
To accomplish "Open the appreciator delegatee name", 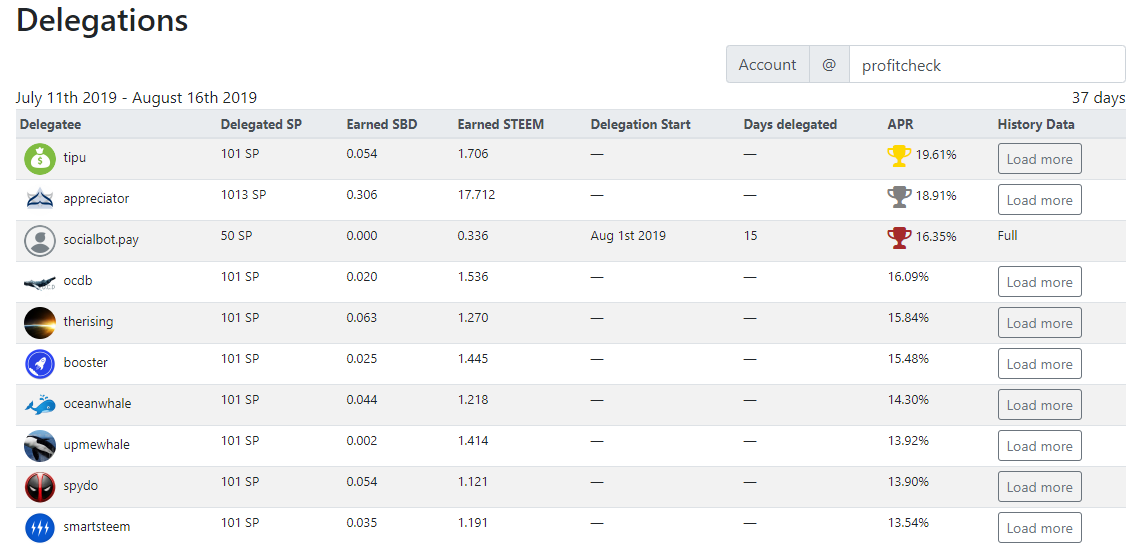I will point(96,198).
